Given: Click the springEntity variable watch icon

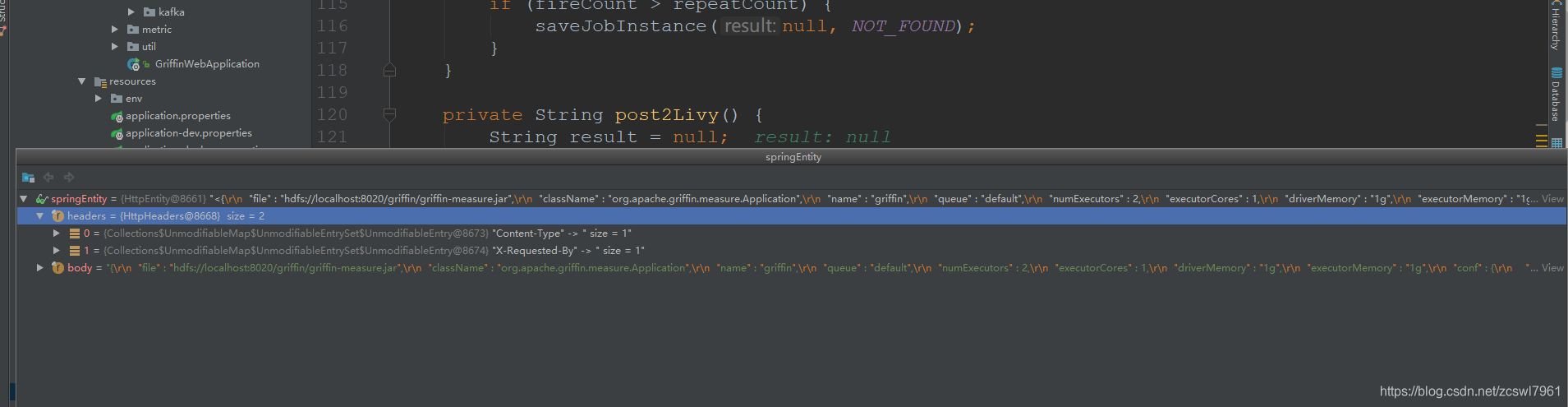Looking at the screenshot, I should pos(42,198).
